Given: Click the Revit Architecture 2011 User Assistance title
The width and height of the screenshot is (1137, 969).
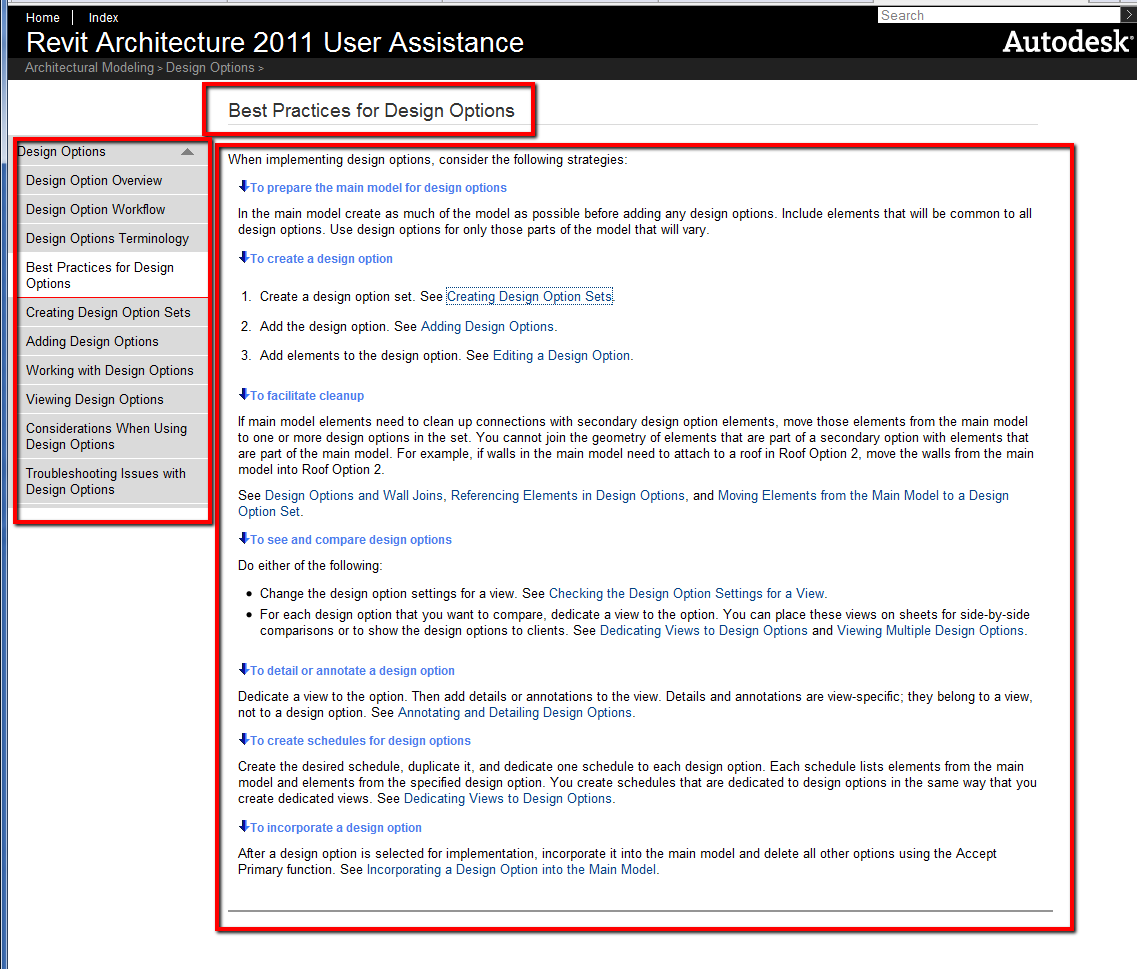Looking at the screenshot, I should click(275, 43).
